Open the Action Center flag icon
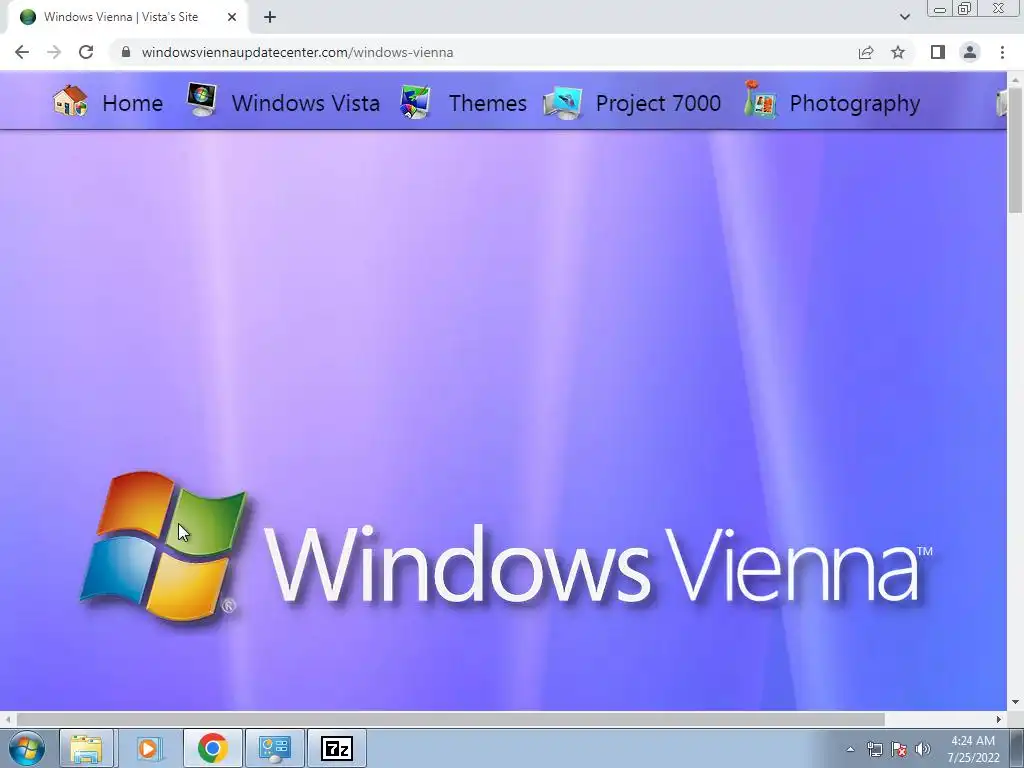The height and width of the screenshot is (768, 1024). coord(899,749)
